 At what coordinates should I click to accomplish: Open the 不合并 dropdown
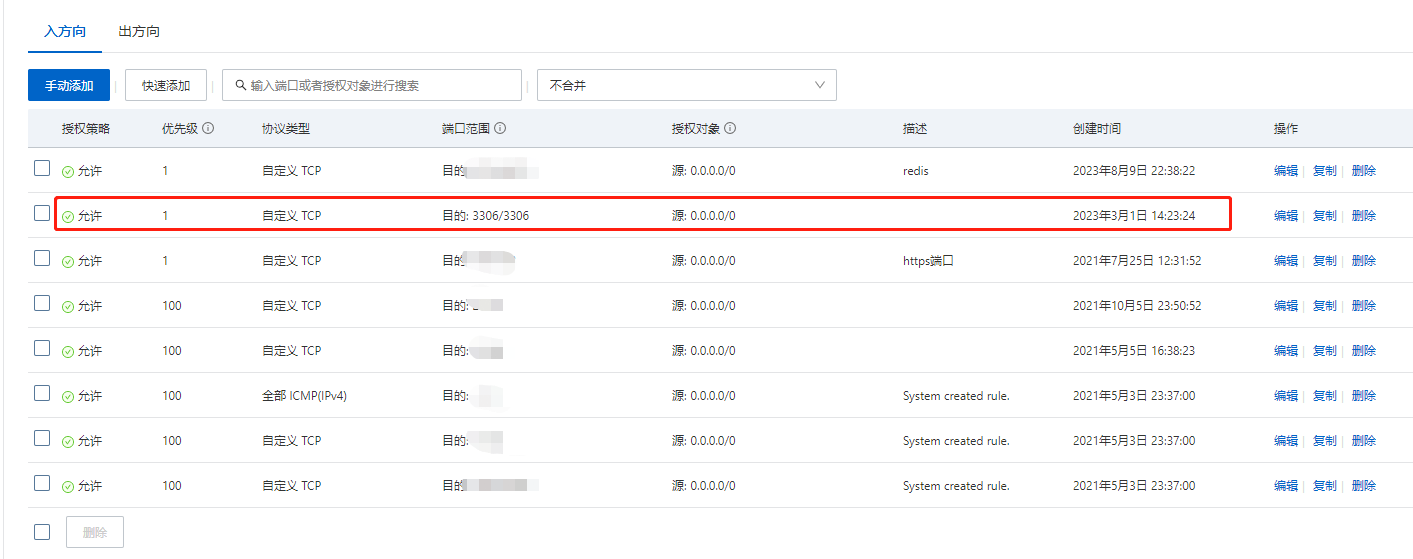tap(687, 85)
